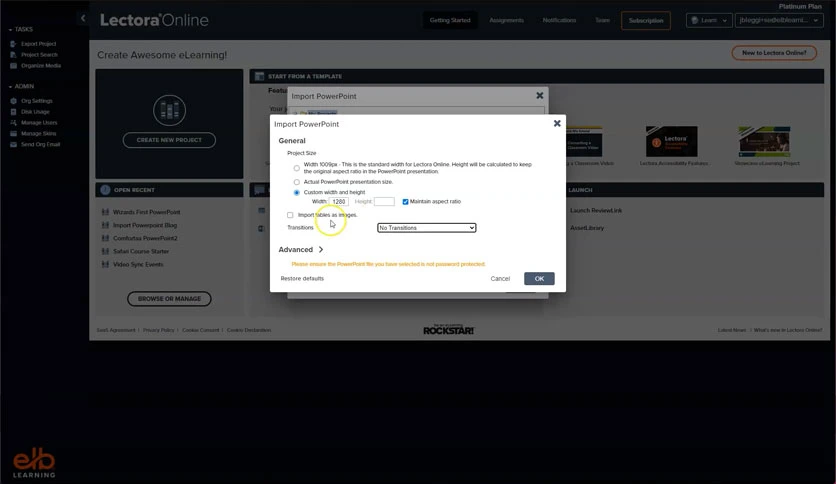The width and height of the screenshot is (836, 484).
Task: Click icon beside Wizards First PowerPoint
Action: 105,212
